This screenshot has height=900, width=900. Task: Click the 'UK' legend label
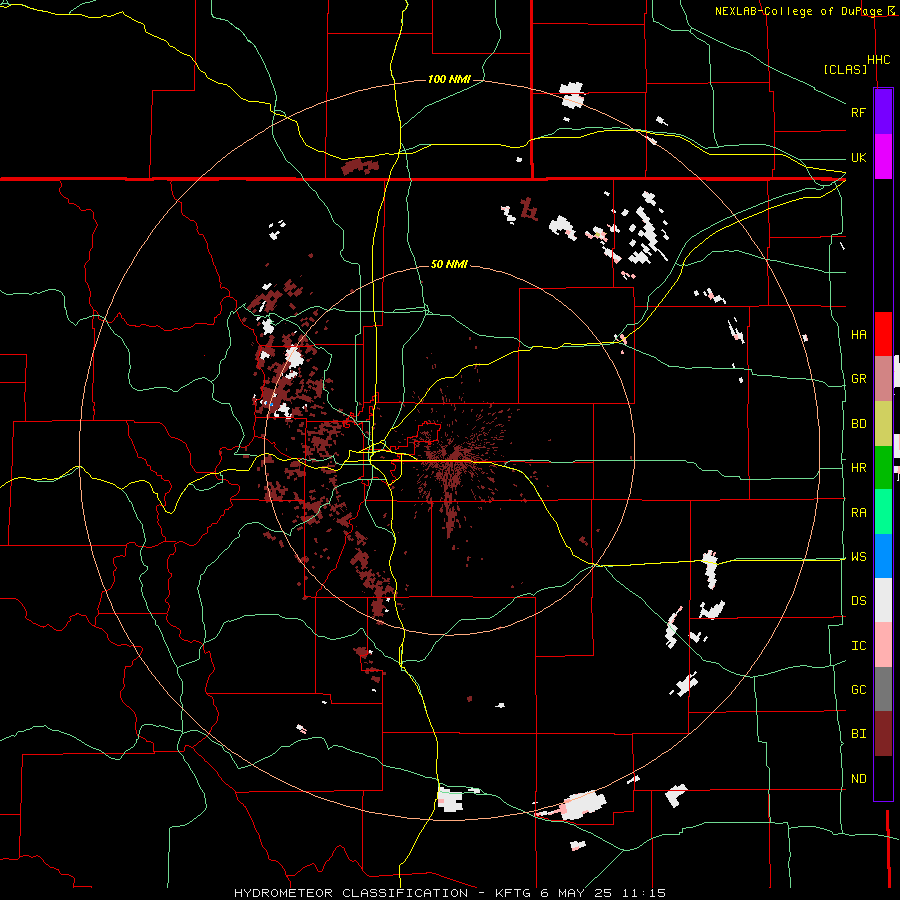point(858,157)
